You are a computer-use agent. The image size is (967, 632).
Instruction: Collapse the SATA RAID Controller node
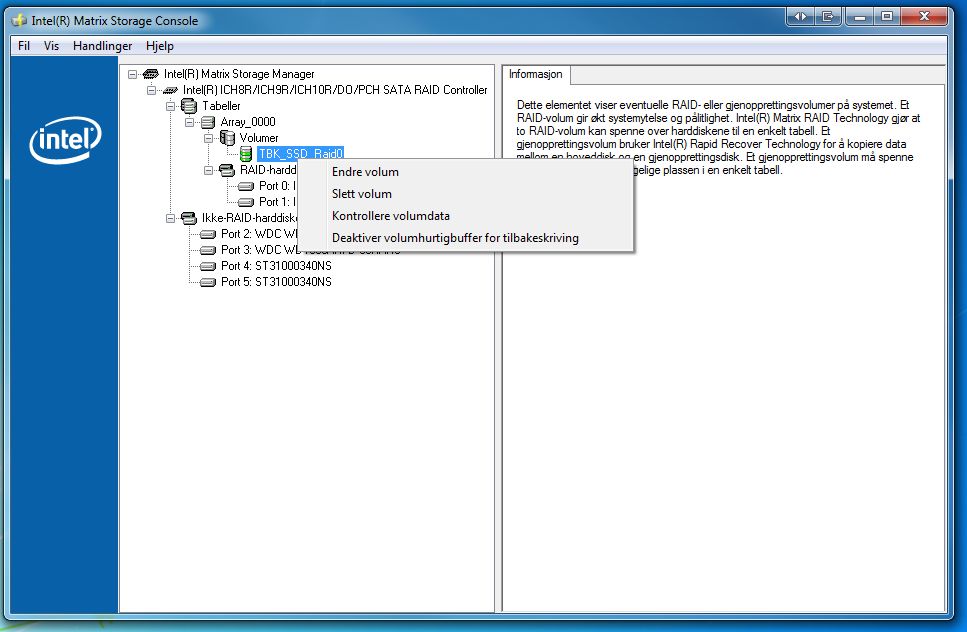(x=151, y=91)
